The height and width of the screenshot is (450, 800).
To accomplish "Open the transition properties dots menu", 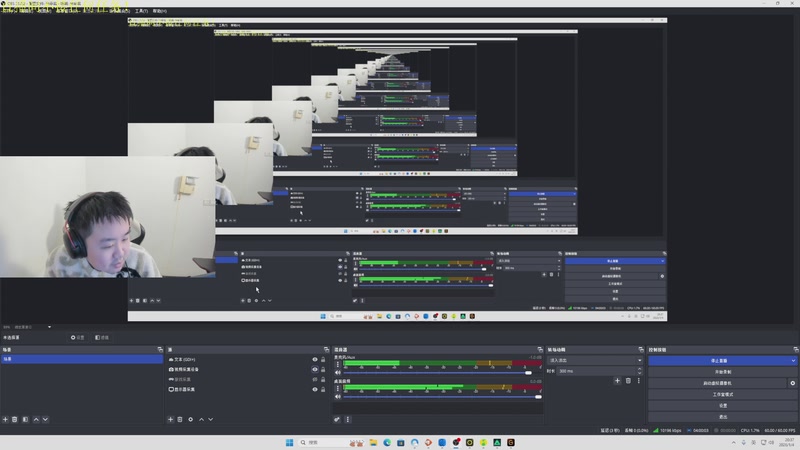I will (638, 381).
